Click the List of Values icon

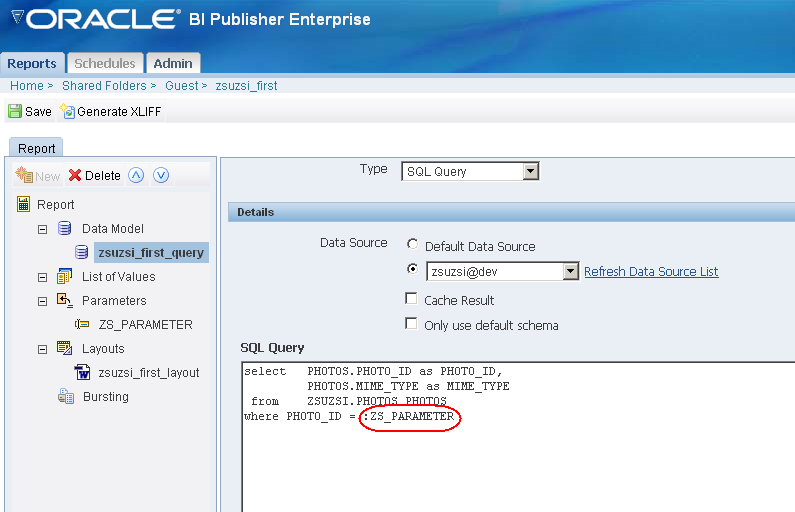64,276
